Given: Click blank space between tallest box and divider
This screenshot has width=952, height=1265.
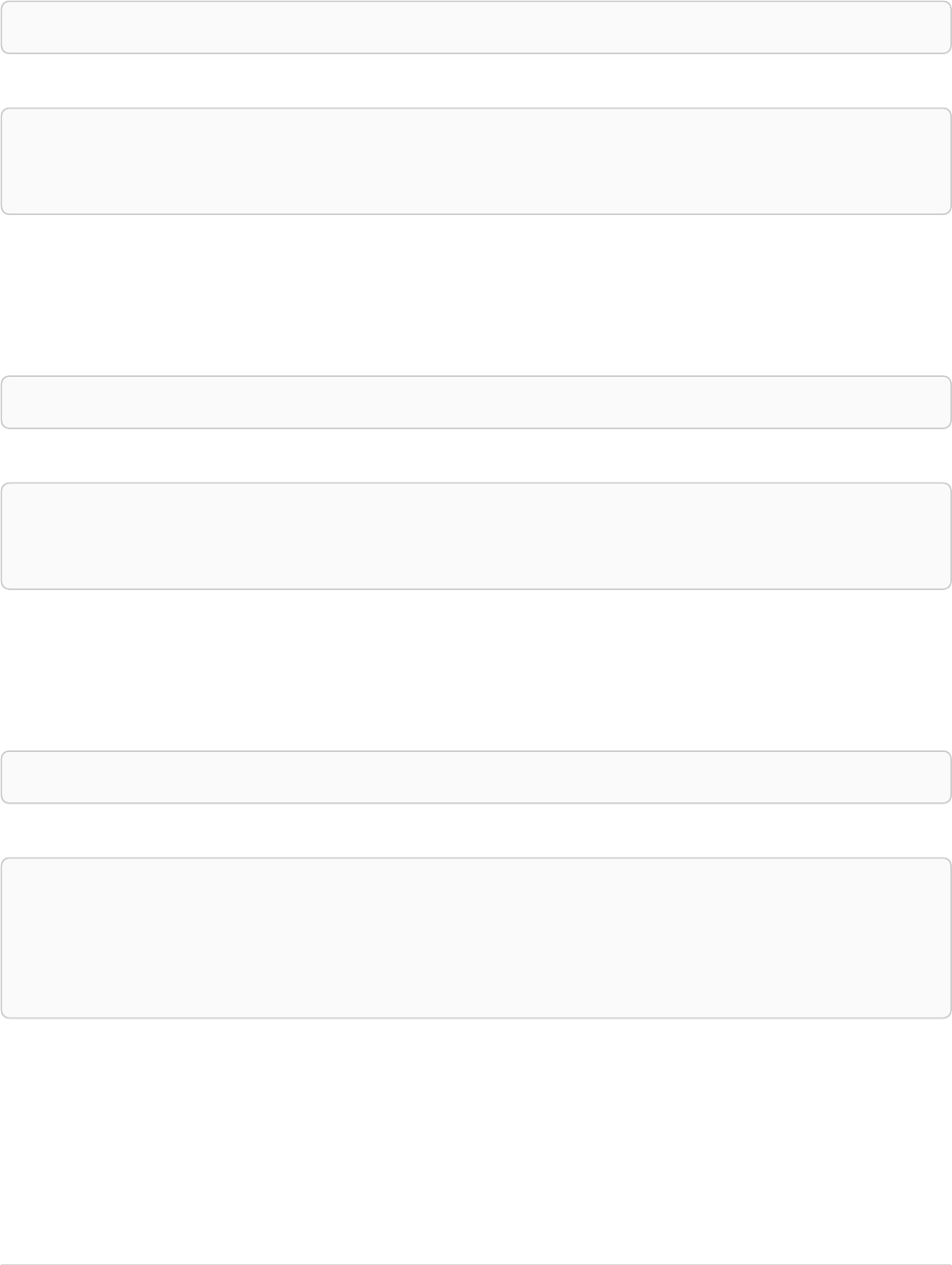Looking at the screenshot, I should point(476,1142).
